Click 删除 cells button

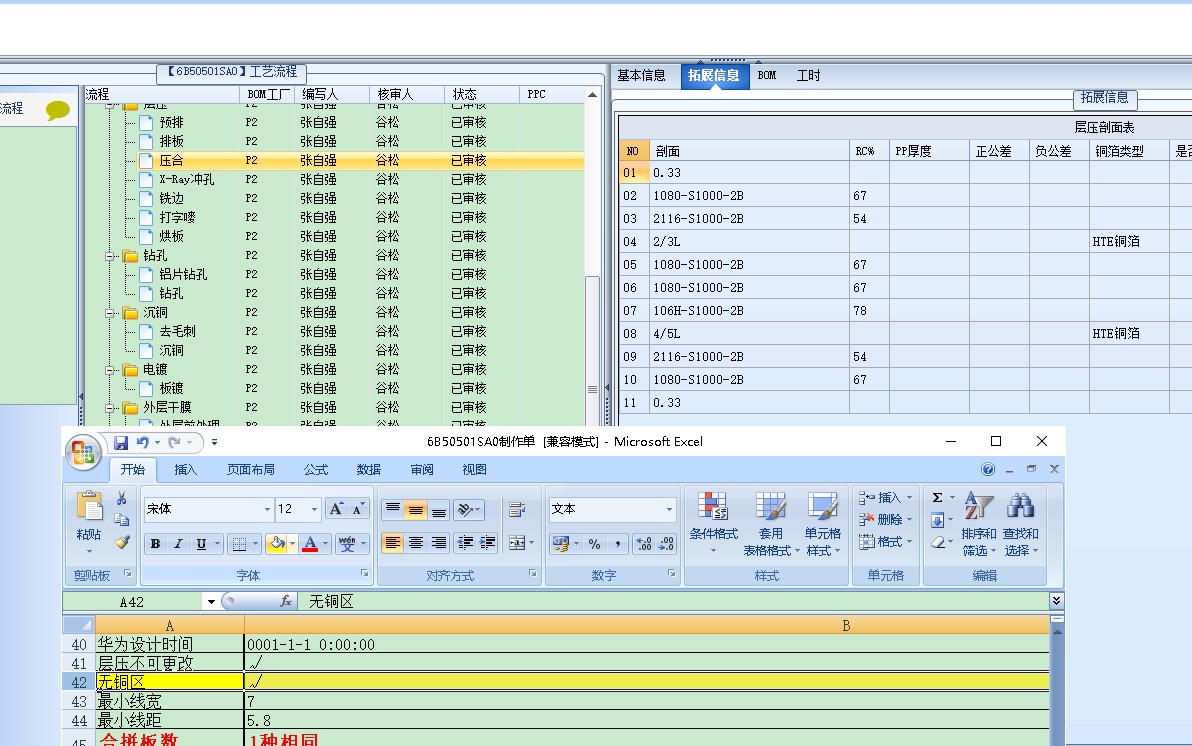click(886, 519)
